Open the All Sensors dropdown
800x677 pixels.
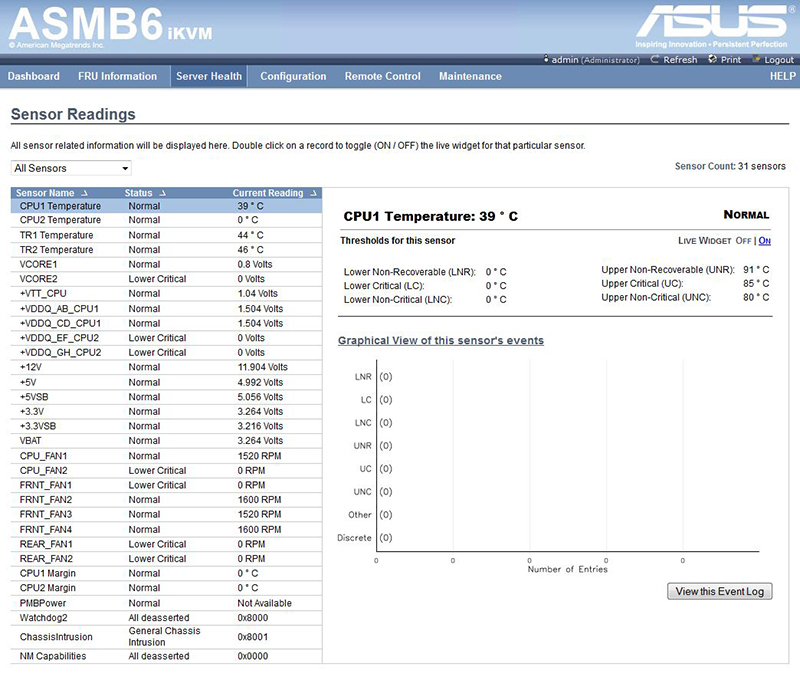(x=71, y=168)
